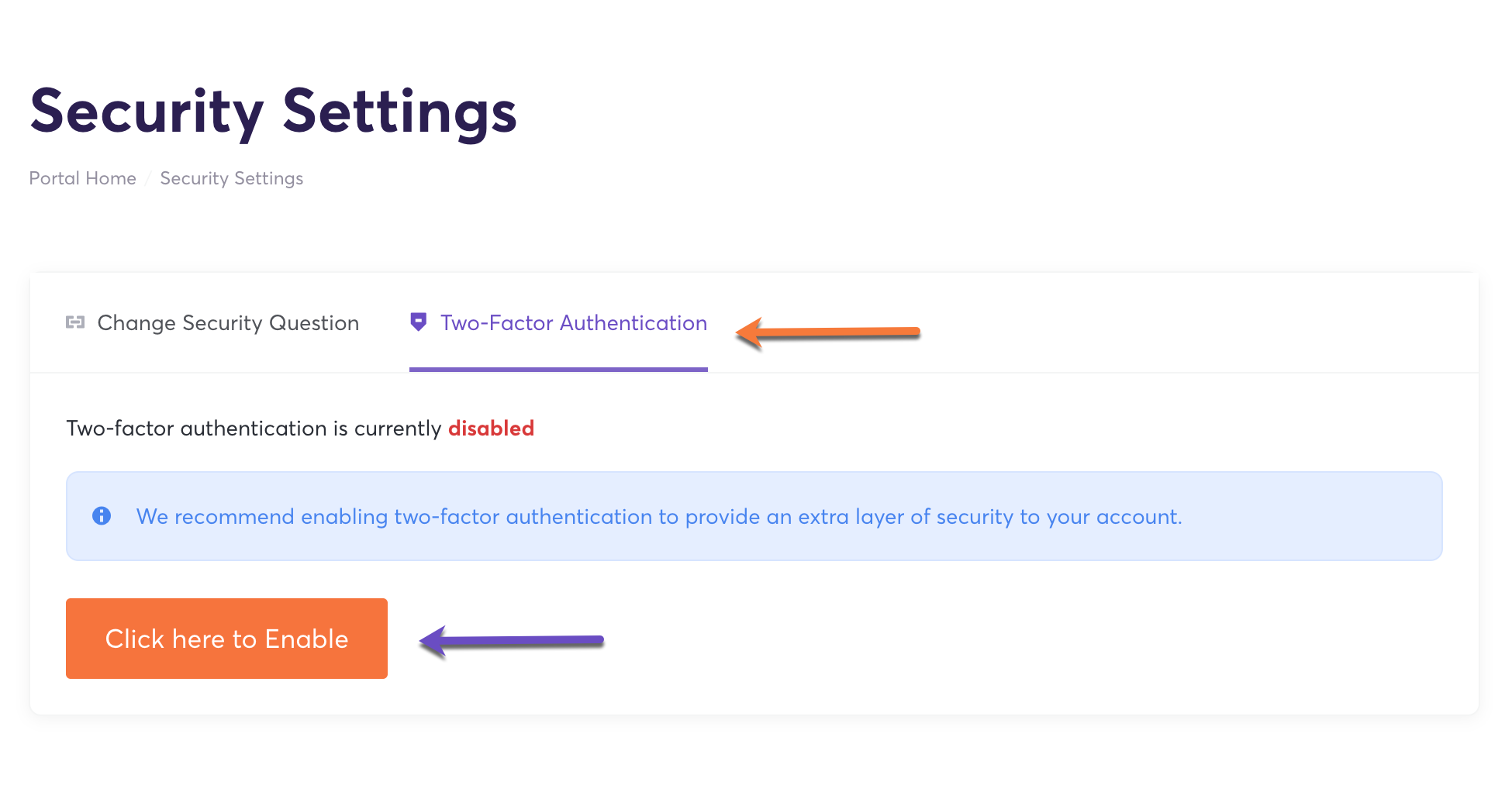Click the word "Question" in first tab
The height and width of the screenshot is (792, 1512).
point(313,323)
